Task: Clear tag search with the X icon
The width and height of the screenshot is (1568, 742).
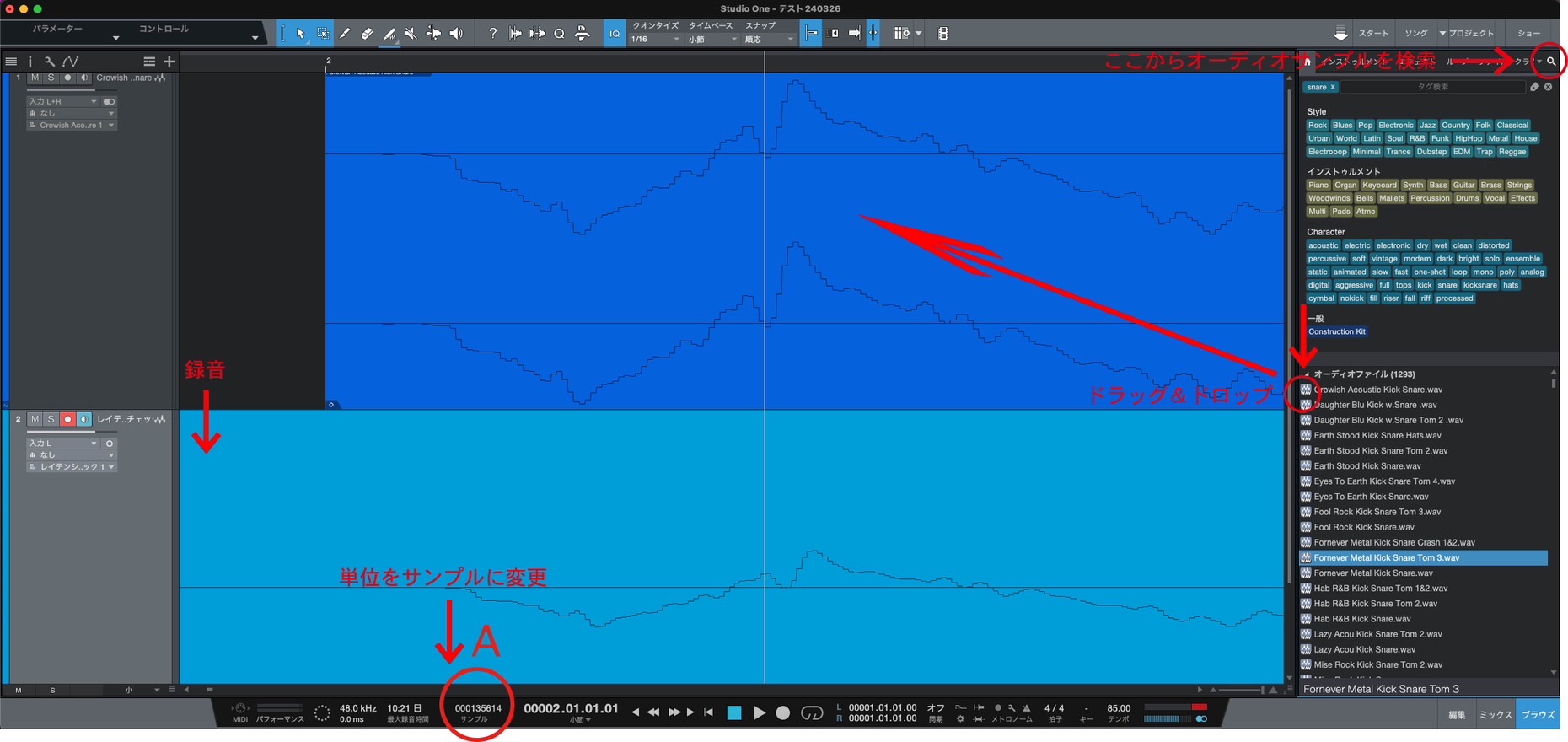Action: [x=1549, y=87]
